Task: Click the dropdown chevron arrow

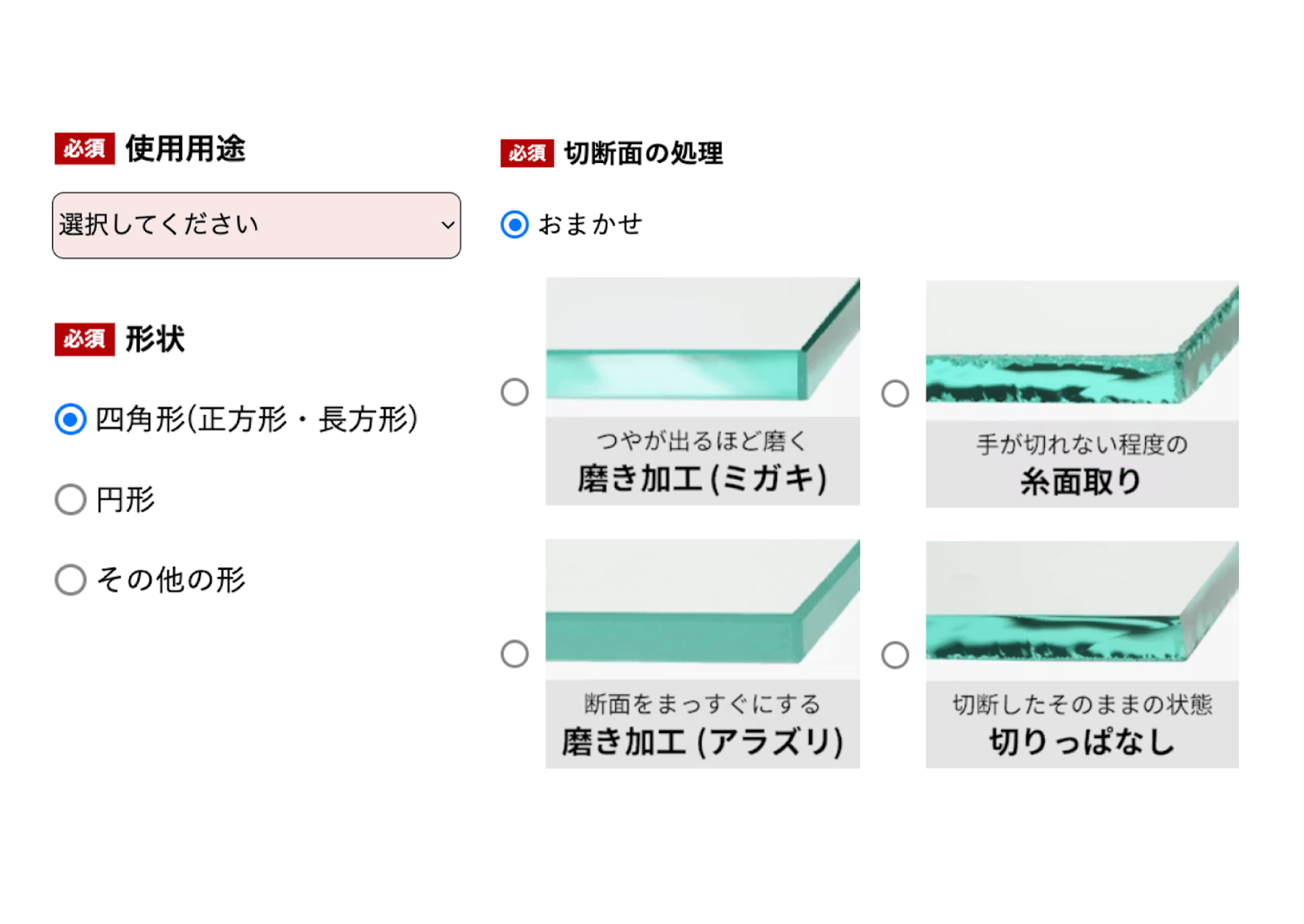Action: point(448,225)
